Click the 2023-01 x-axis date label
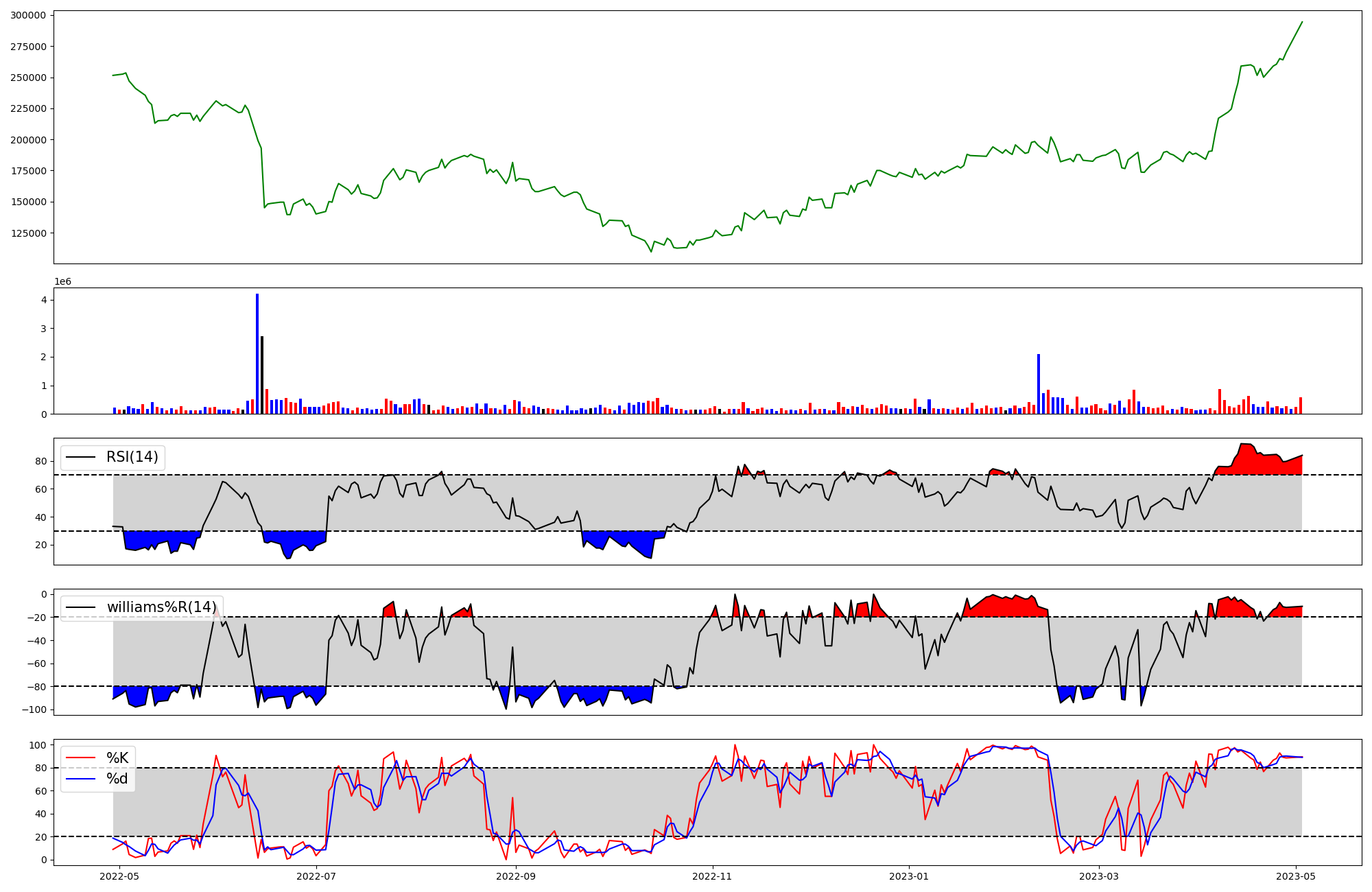1372x892 pixels. coord(909,876)
